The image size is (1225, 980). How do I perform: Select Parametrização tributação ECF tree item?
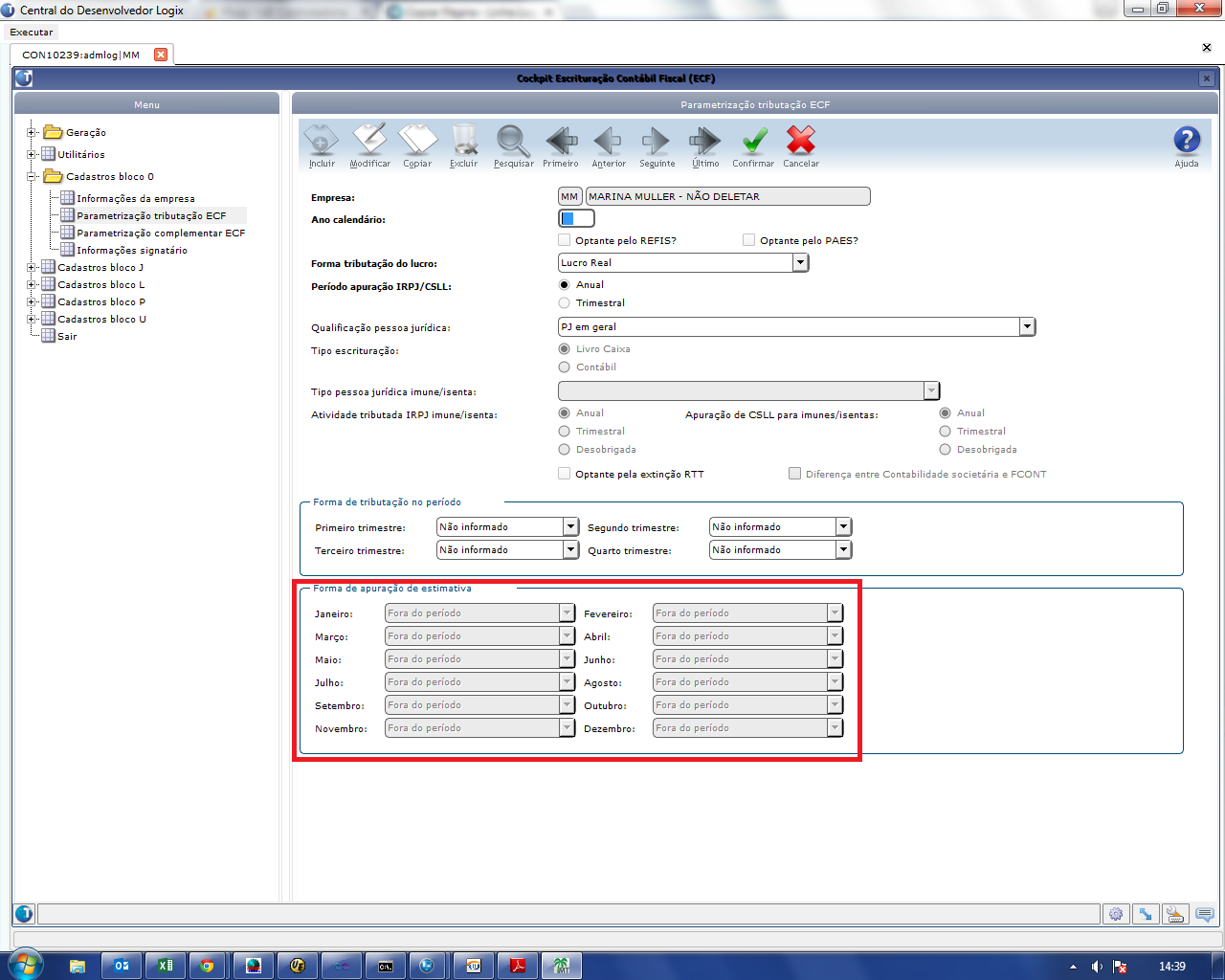point(151,215)
